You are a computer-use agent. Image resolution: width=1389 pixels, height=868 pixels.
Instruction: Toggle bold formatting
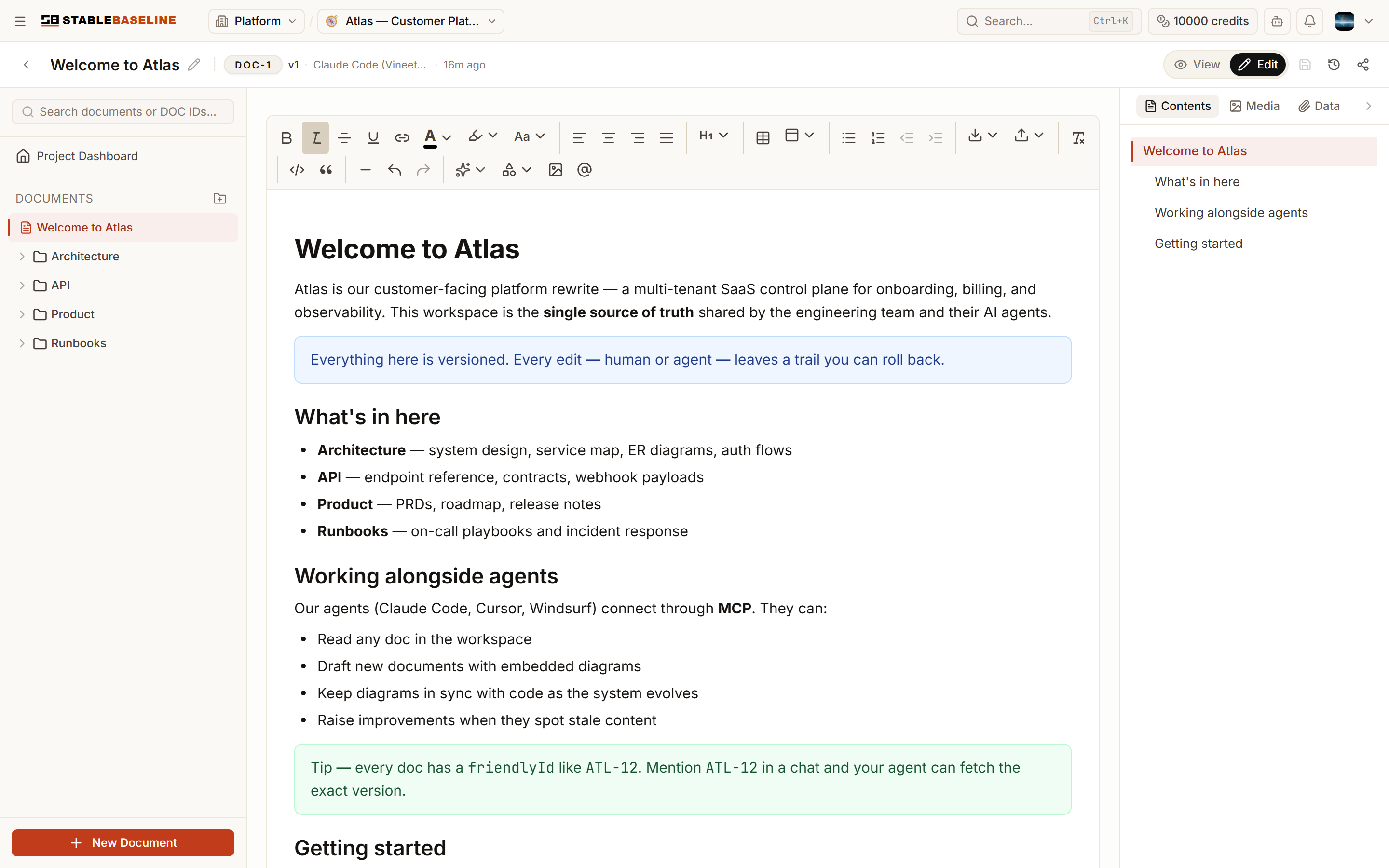point(286,138)
